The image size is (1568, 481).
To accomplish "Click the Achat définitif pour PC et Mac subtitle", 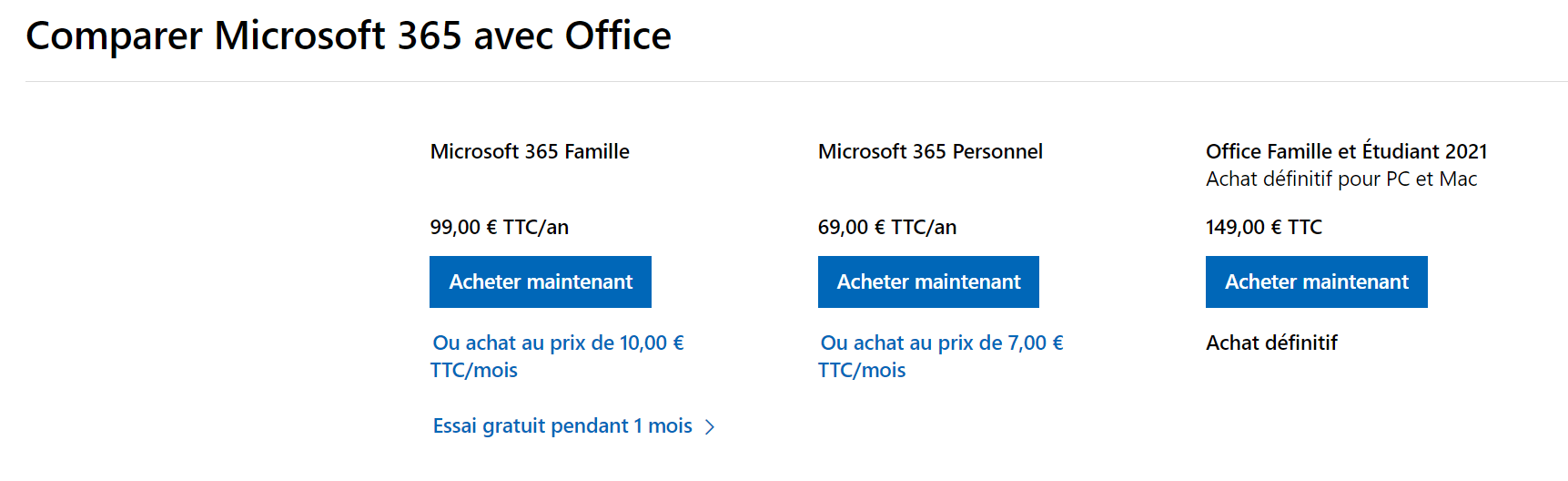I will [1341, 179].
